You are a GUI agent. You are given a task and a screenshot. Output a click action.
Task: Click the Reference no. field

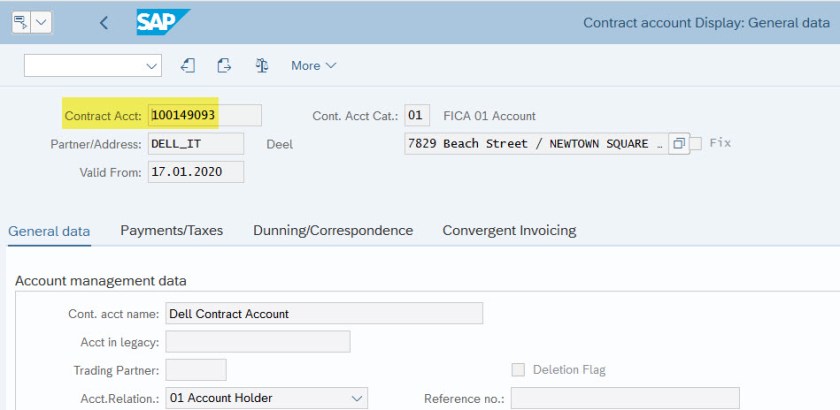click(624, 398)
